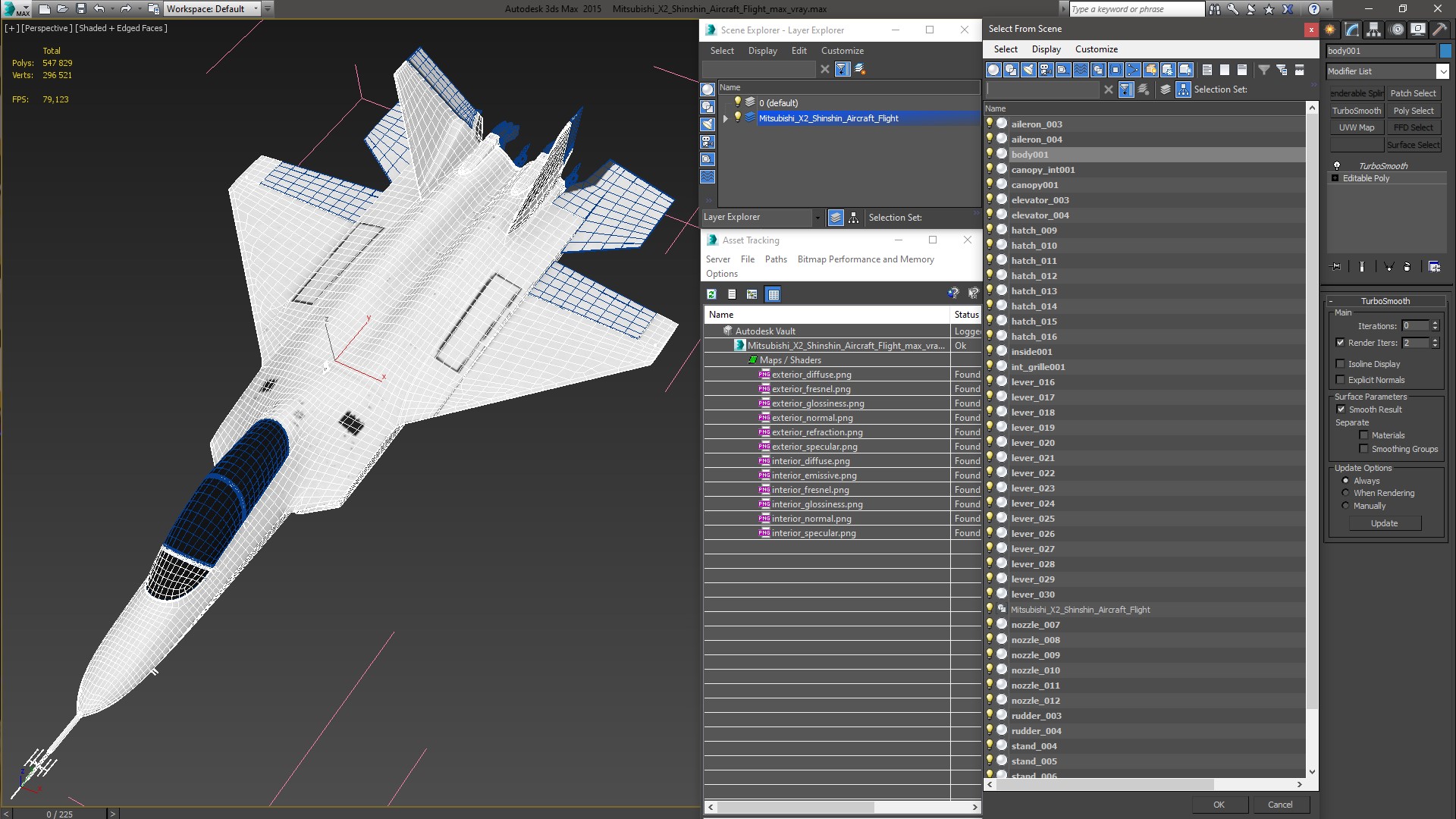
Task: Toggle Render Iters checkbox
Action: [x=1340, y=343]
